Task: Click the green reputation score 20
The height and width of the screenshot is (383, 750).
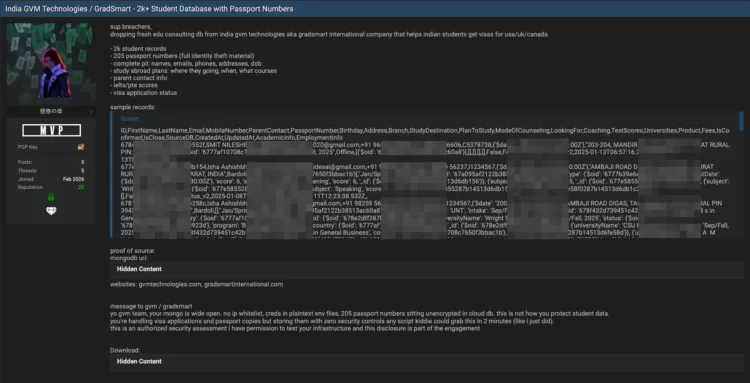Action: (x=82, y=187)
